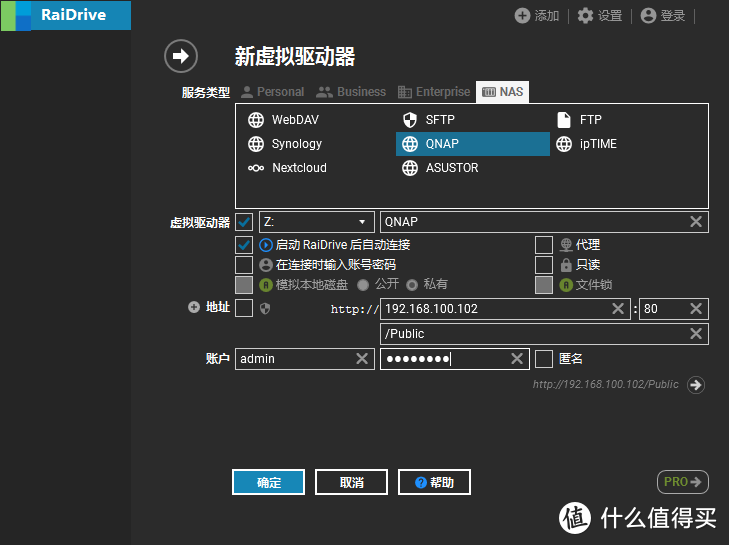The height and width of the screenshot is (545, 729).
Task: Click the 添加 add label
Action: 547,16
